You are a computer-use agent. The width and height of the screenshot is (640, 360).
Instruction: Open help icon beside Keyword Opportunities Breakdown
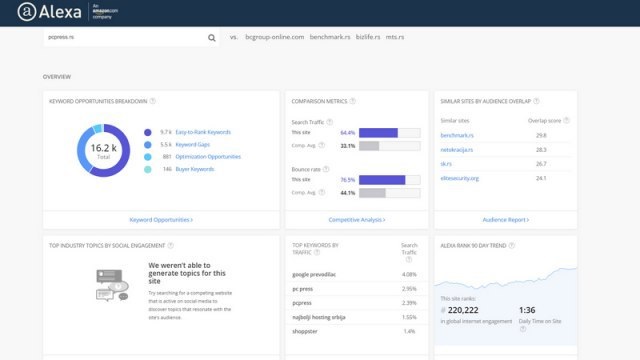[x=152, y=101]
